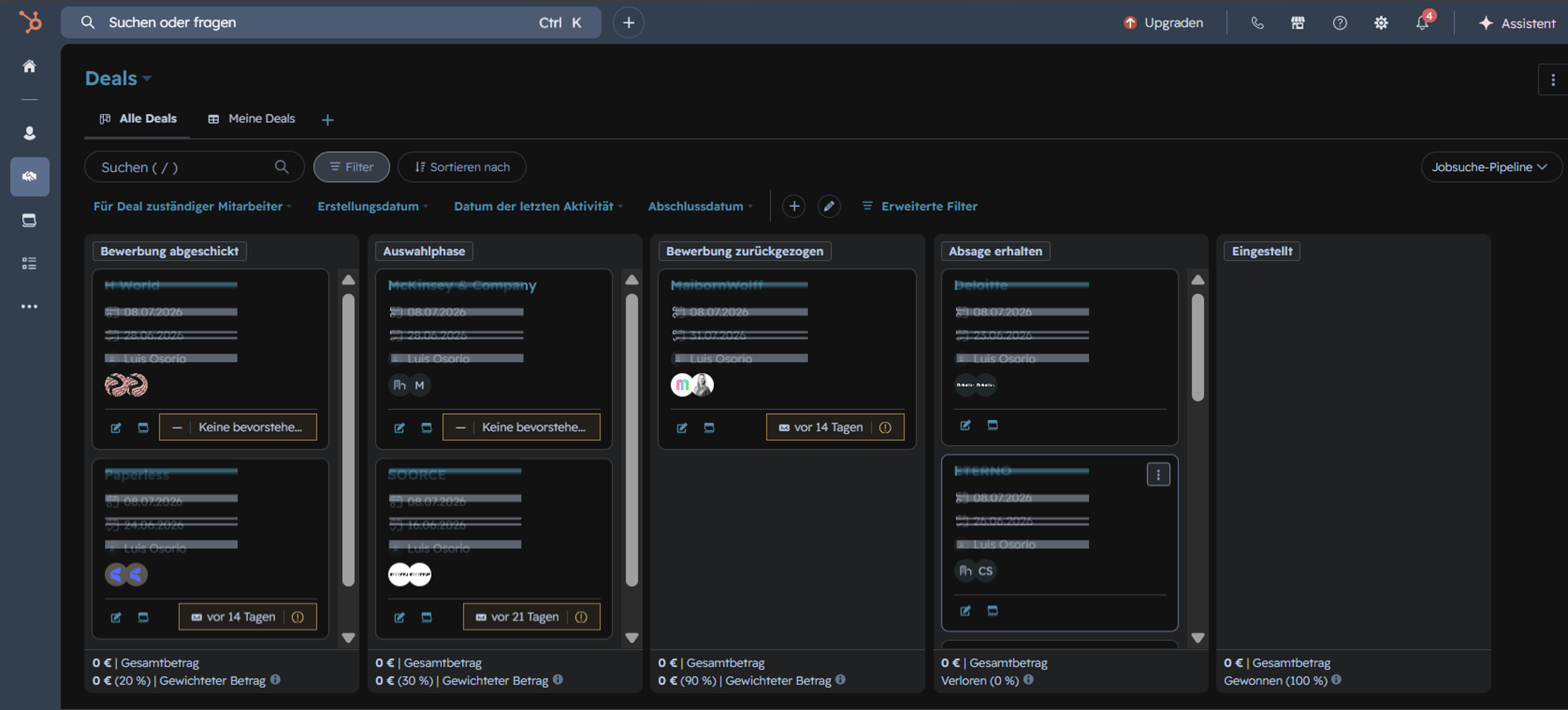This screenshot has height=710, width=1568.
Task: Open the Deloitte deal
Action: [x=981, y=285]
